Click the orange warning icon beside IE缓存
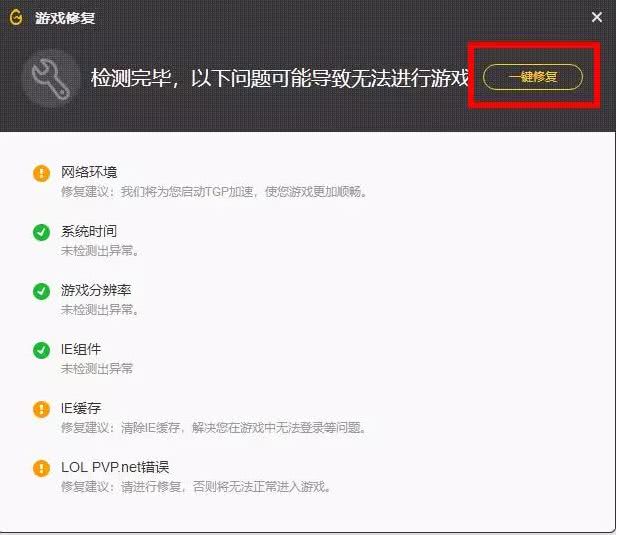Screen dimensions: 619x535 point(41,409)
